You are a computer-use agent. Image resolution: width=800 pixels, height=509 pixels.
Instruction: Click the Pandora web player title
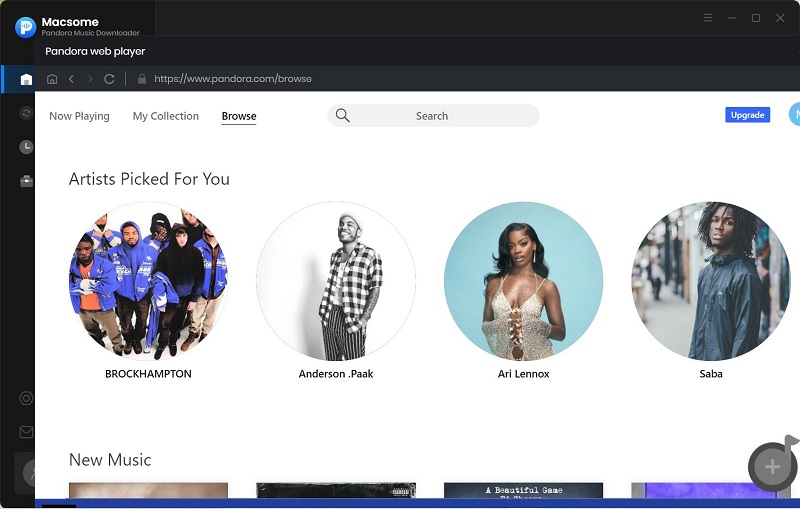[95, 52]
